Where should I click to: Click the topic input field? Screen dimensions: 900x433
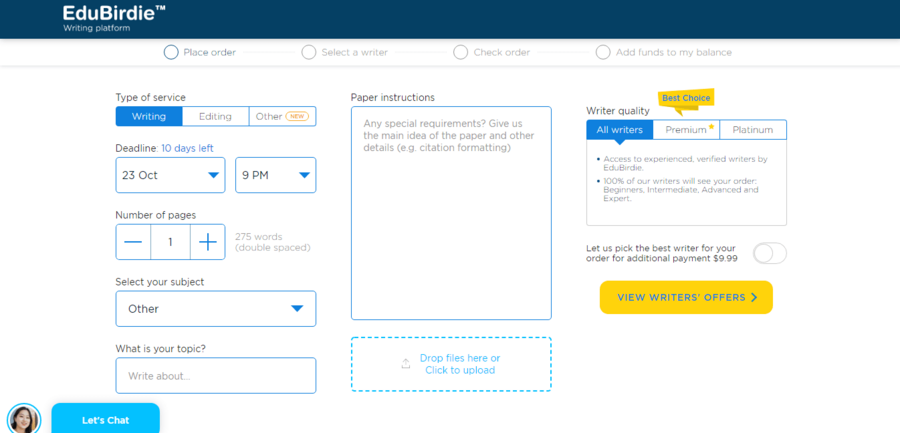(x=215, y=376)
